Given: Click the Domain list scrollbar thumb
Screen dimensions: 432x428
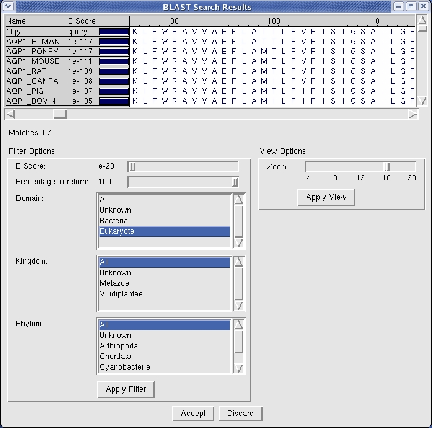Looking at the screenshot, I should [239, 221].
